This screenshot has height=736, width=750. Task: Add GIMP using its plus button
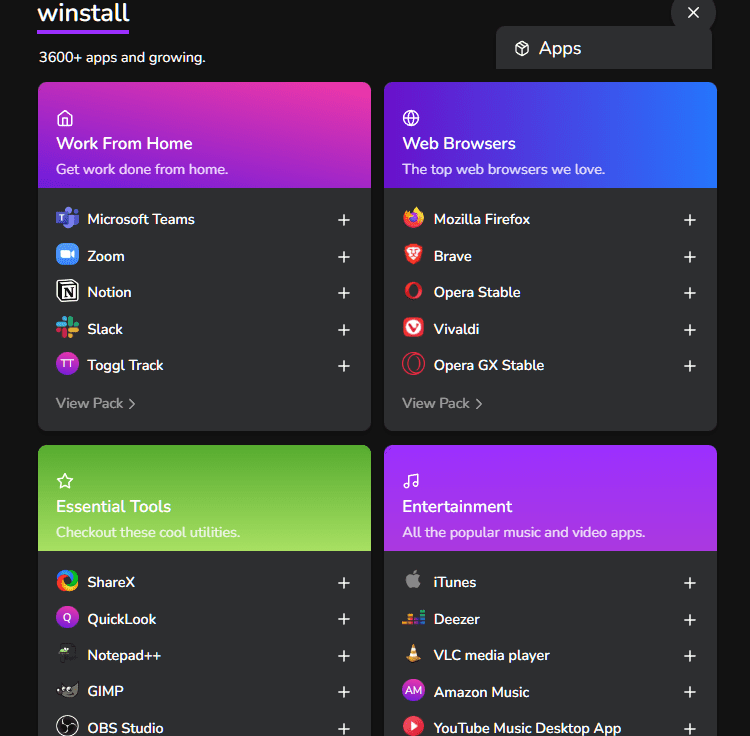pyautogui.click(x=343, y=692)
